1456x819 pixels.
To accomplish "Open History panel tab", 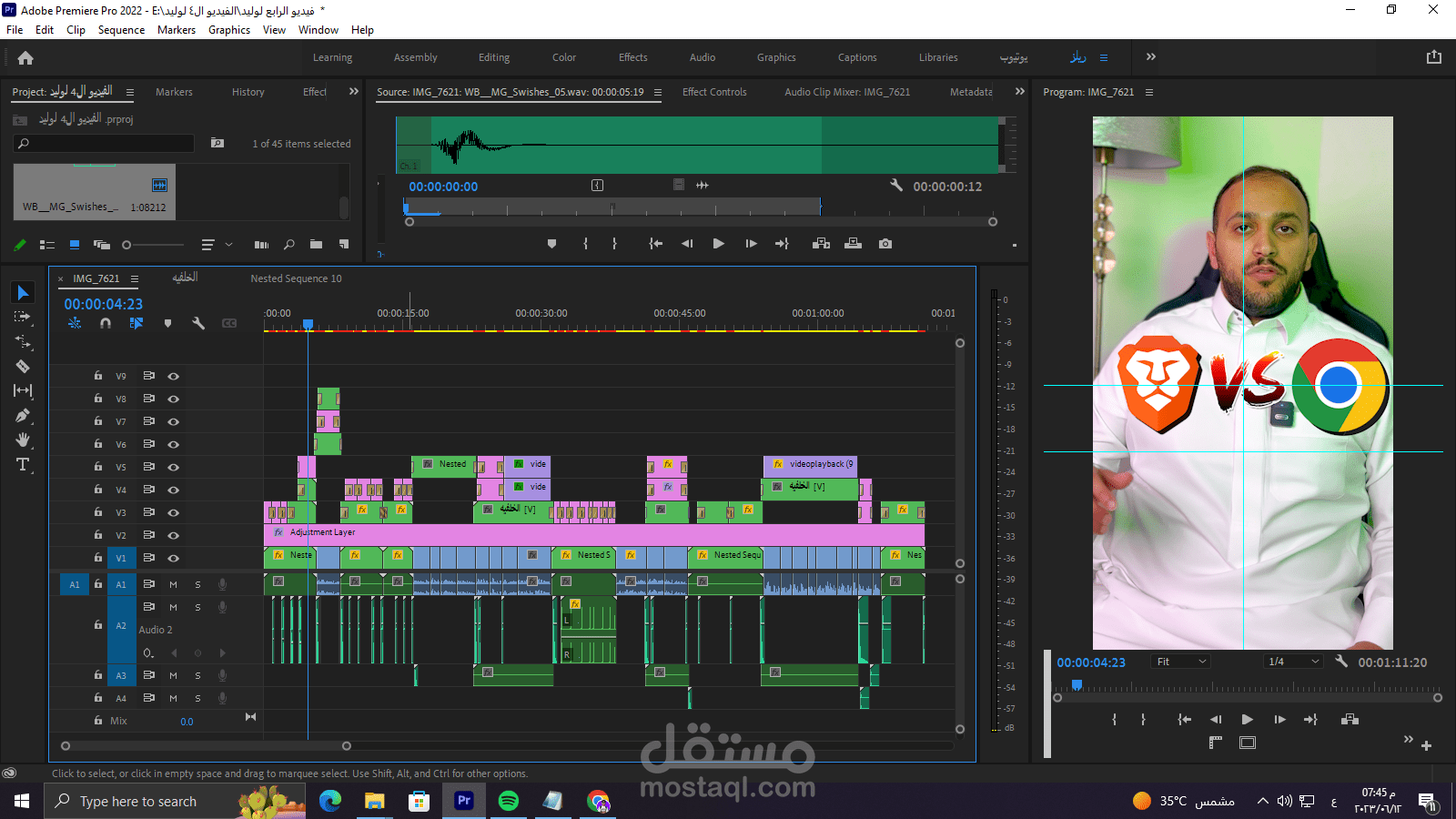I will pos(248,92).
